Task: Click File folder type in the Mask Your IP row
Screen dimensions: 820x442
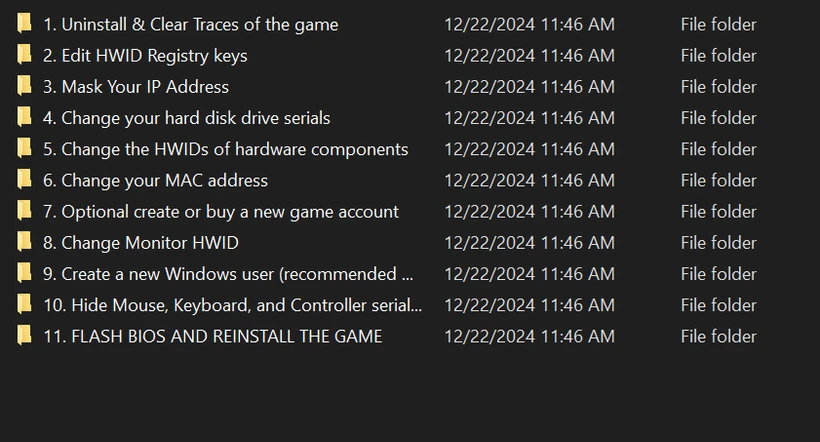Action: (x=719, y=87)
